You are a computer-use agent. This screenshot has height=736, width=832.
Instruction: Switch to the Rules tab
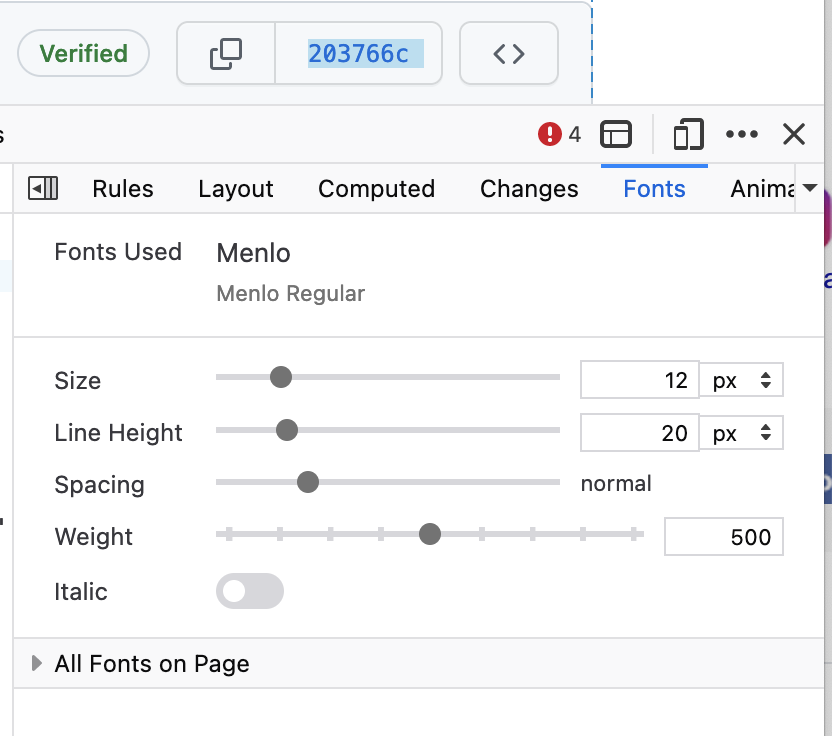(x=123, y=189)
